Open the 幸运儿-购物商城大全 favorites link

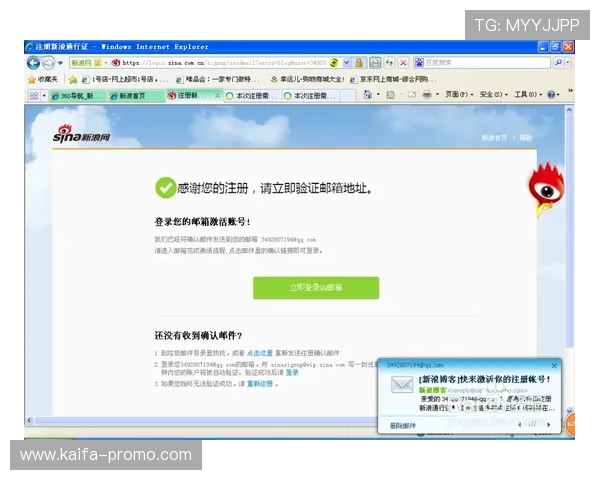point(307,80)
